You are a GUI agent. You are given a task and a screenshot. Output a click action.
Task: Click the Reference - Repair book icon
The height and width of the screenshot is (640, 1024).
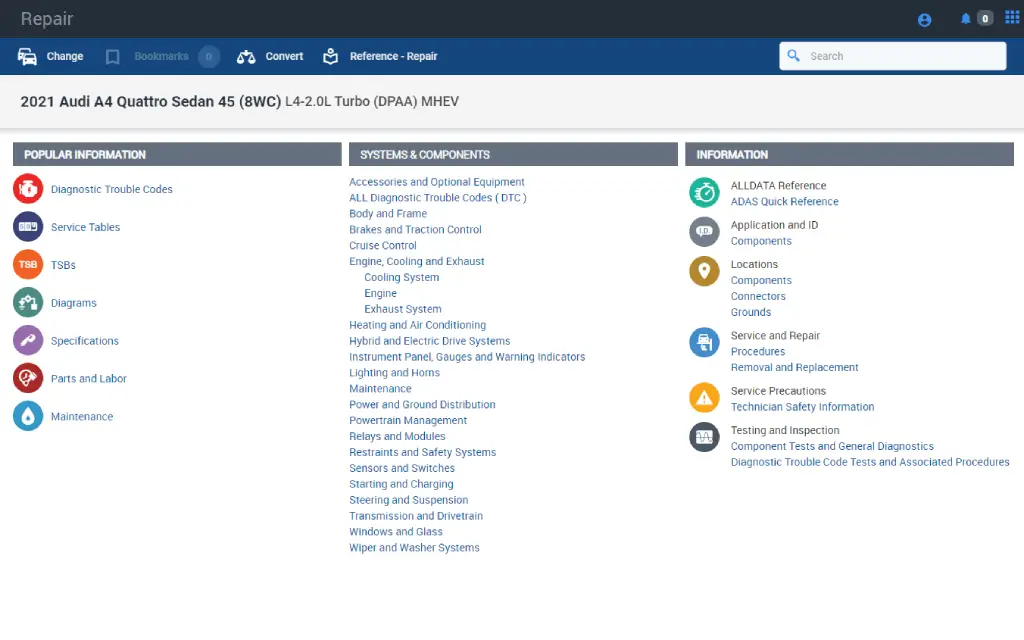330,57
